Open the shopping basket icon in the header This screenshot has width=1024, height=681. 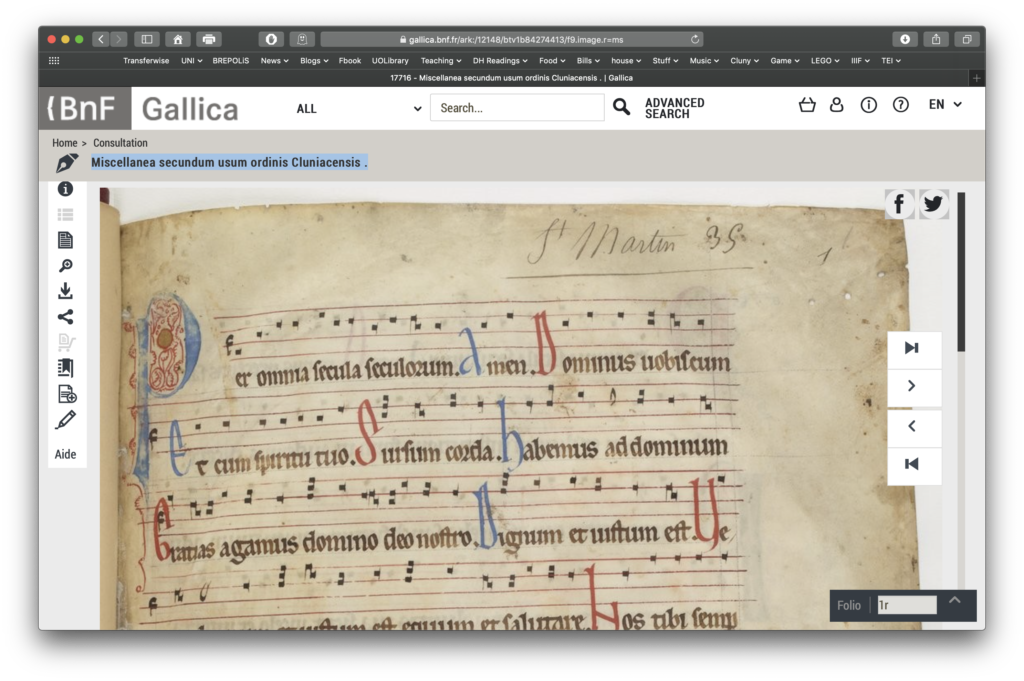coord(806,104)
